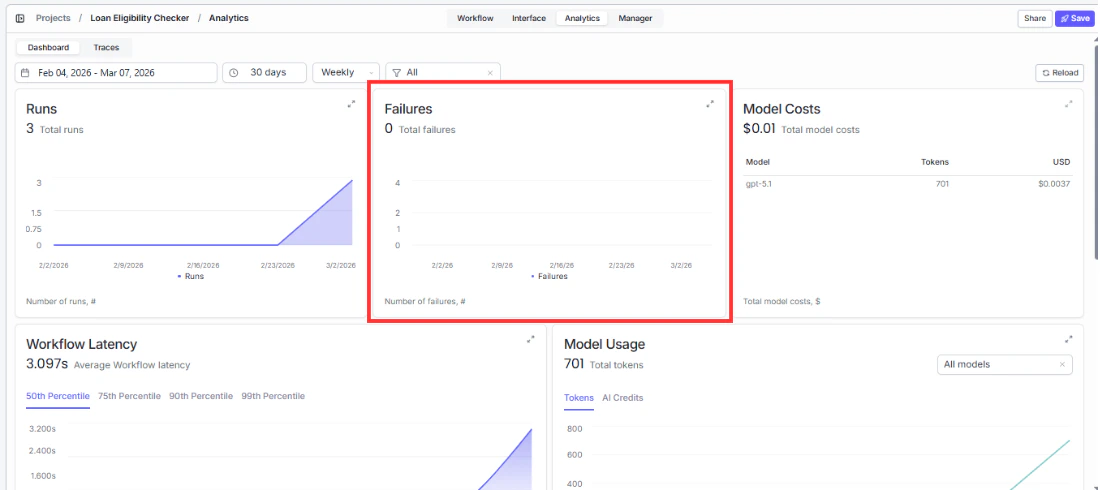
Task: Expand the Weekly interval dropdown
Action: coord(346,72)
